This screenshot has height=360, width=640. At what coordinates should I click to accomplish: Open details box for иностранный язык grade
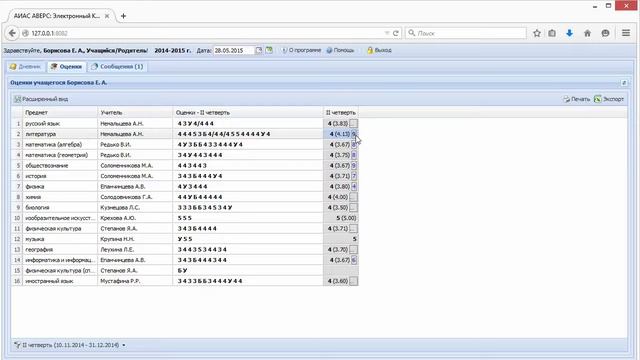click(x=353, y=281)
